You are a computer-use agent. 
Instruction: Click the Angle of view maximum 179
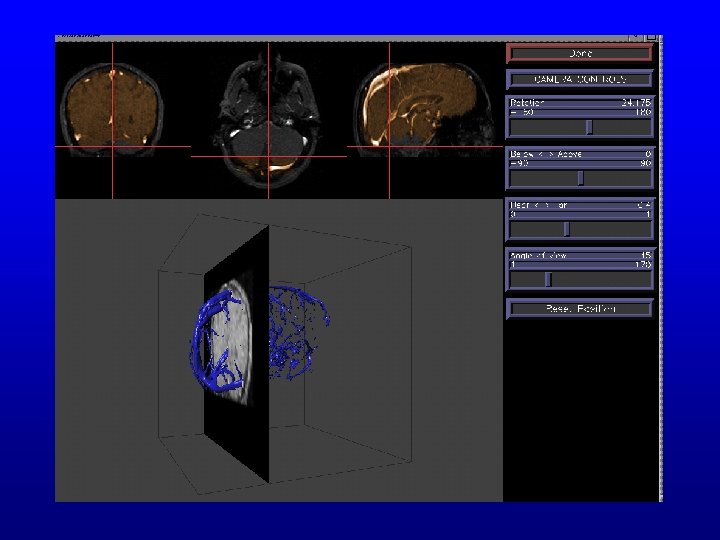(644, 264)
